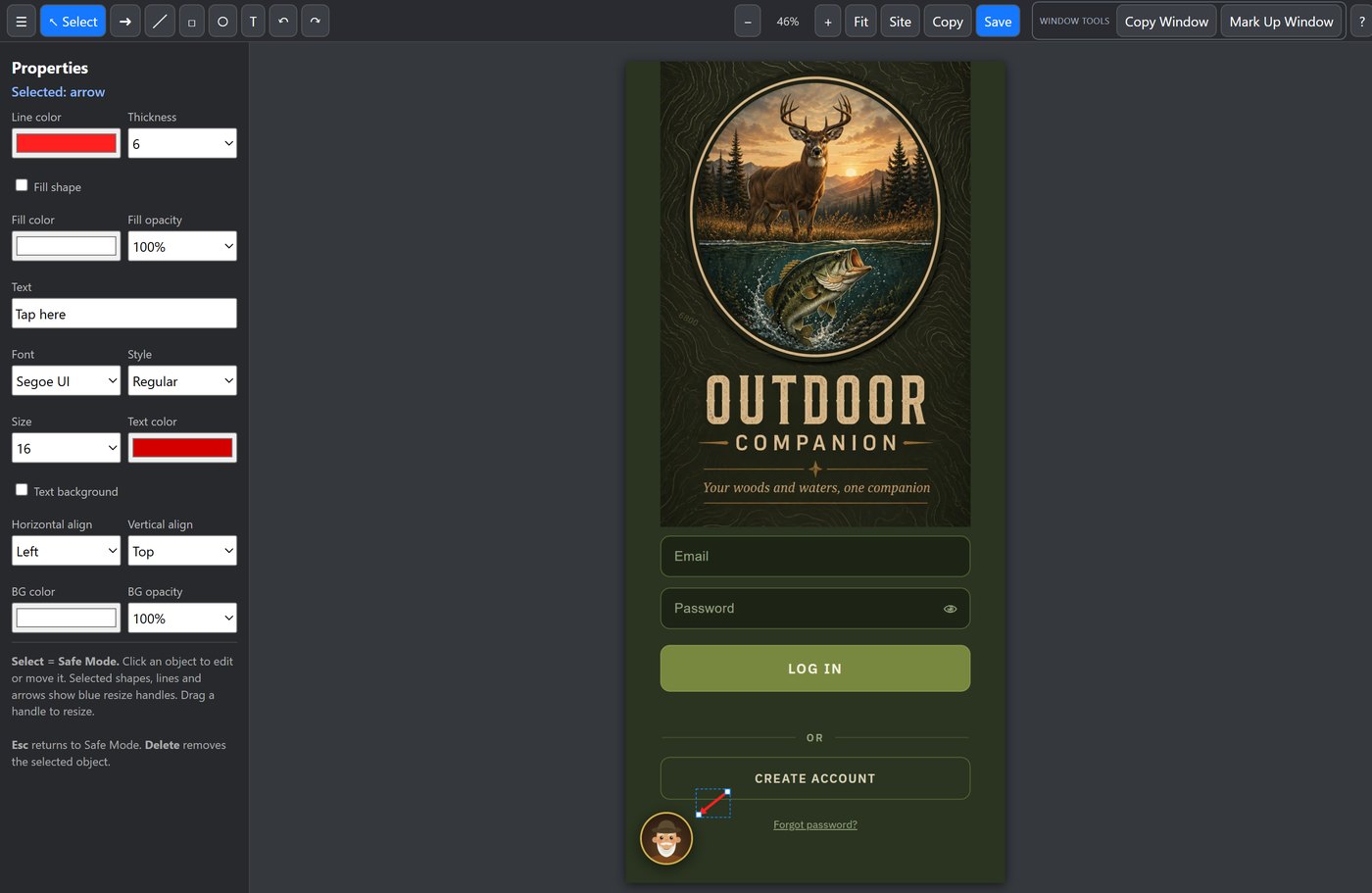Zoom in with the plus button
This screenshot has height=893, width=1372.
click(828, 22)
